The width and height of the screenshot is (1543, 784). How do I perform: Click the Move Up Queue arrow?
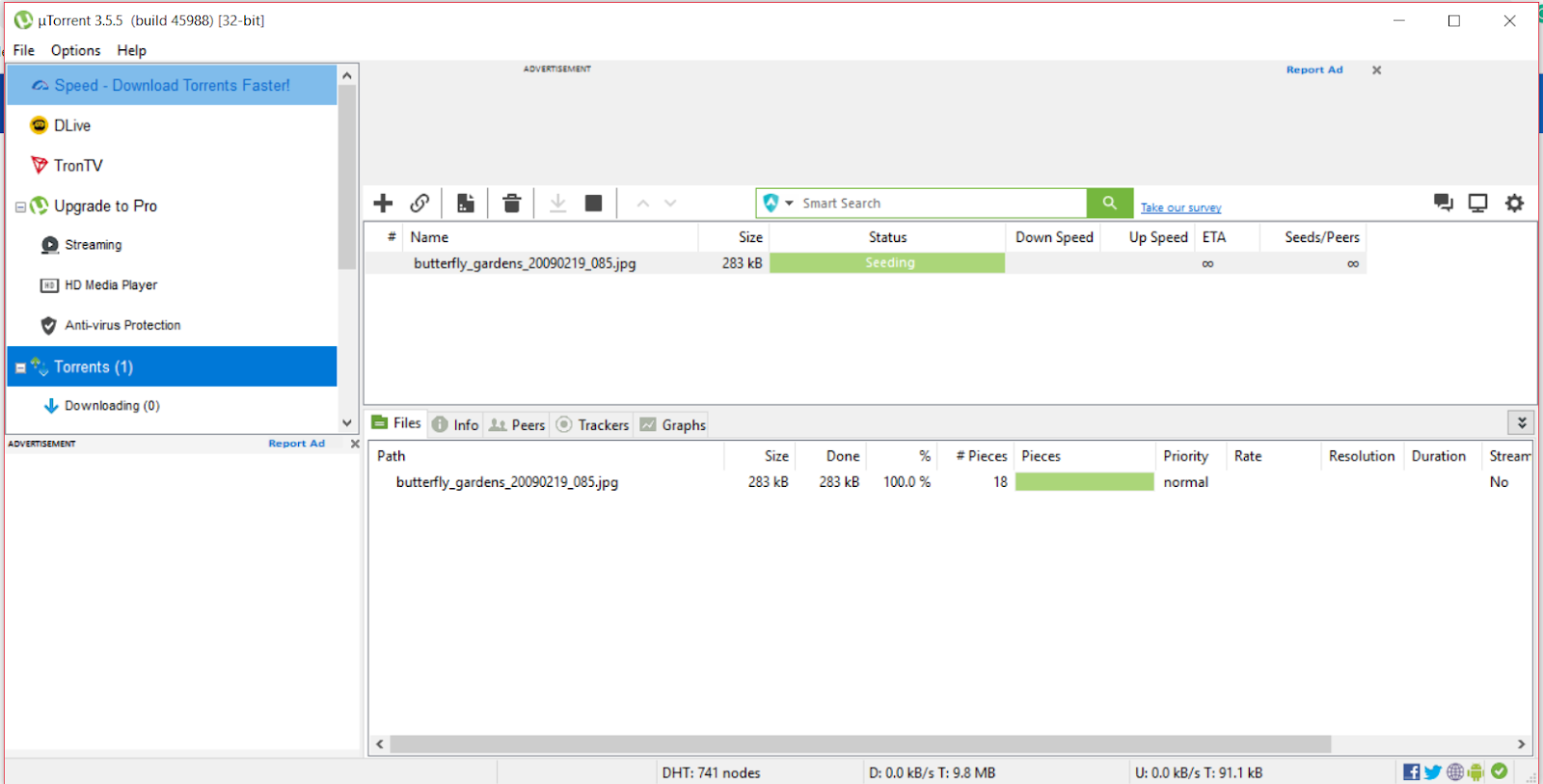[643, 203]
